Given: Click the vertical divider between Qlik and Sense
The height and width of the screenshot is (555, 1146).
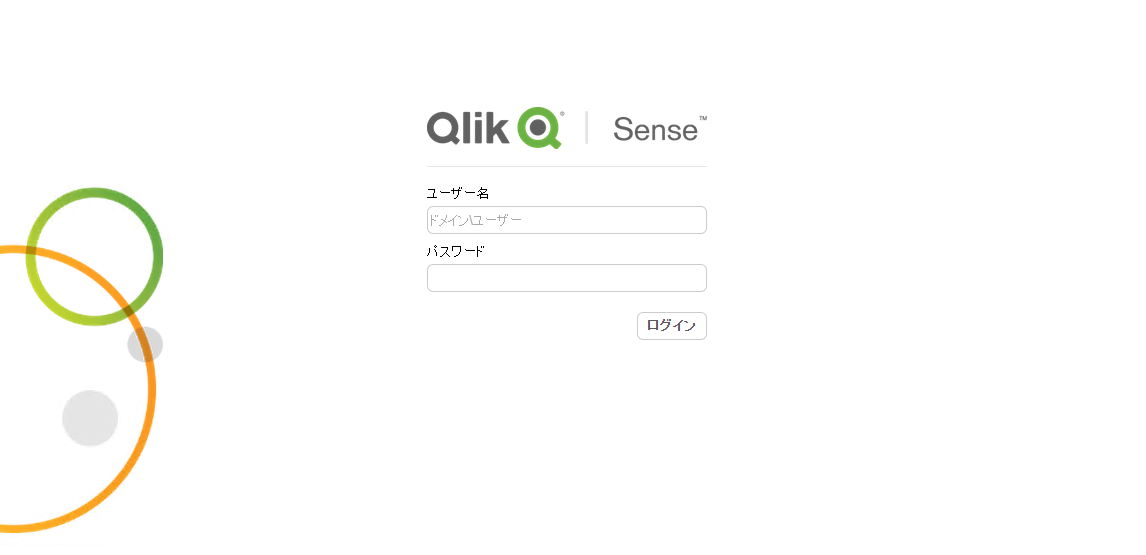Looking at the screenshot, I should coord(586,127).
